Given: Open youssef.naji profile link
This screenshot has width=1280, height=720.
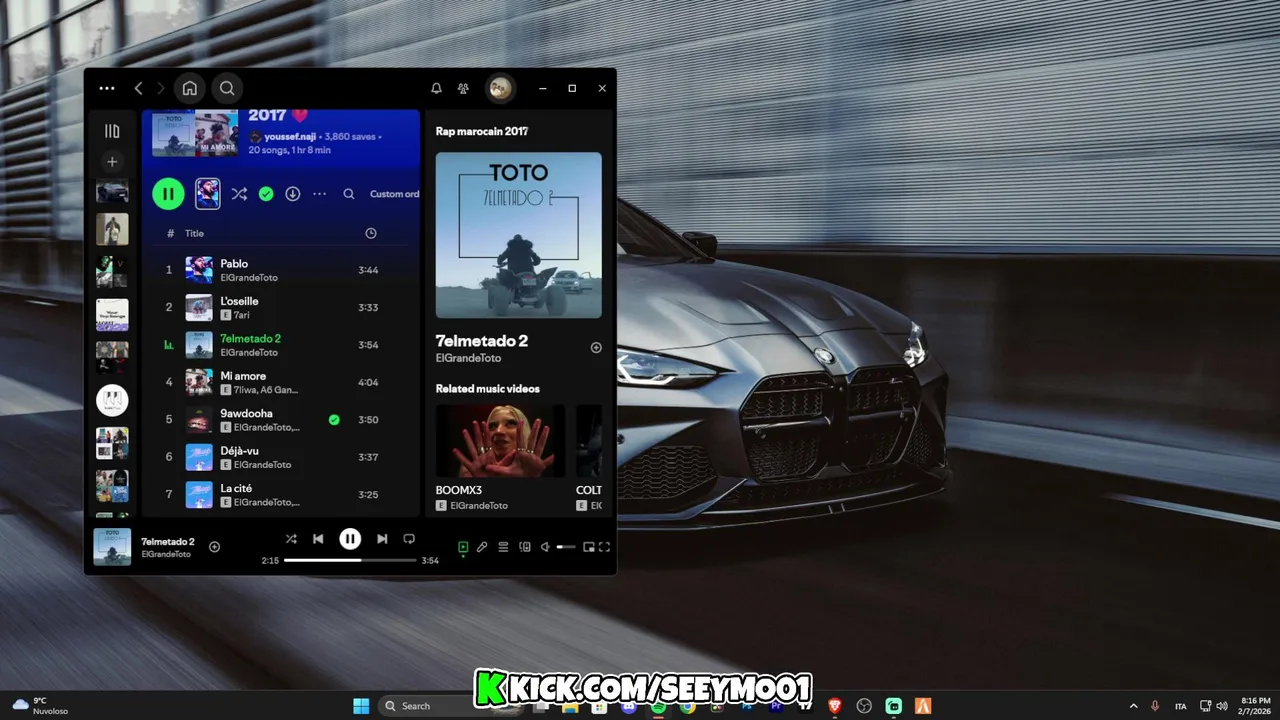Looking at the screenshot, I should click(289, 136).
